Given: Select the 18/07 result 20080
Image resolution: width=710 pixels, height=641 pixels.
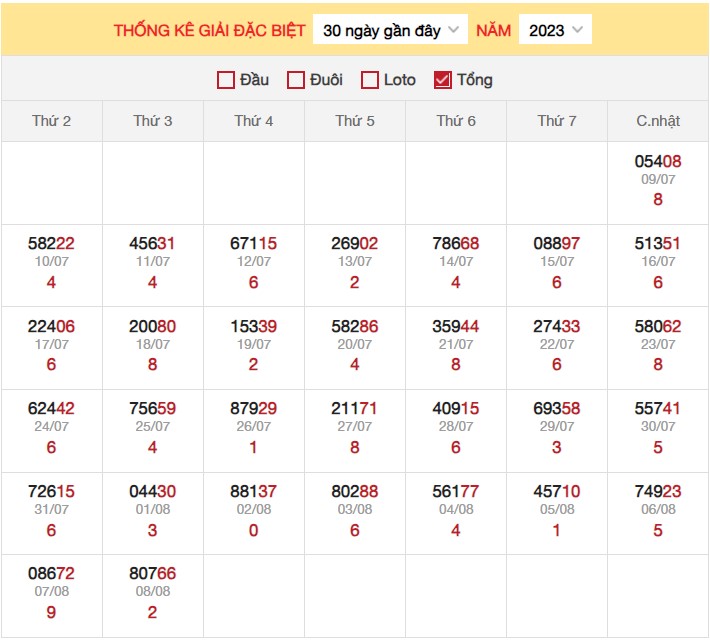Looking at the screenshot, I should coord(153,326).
